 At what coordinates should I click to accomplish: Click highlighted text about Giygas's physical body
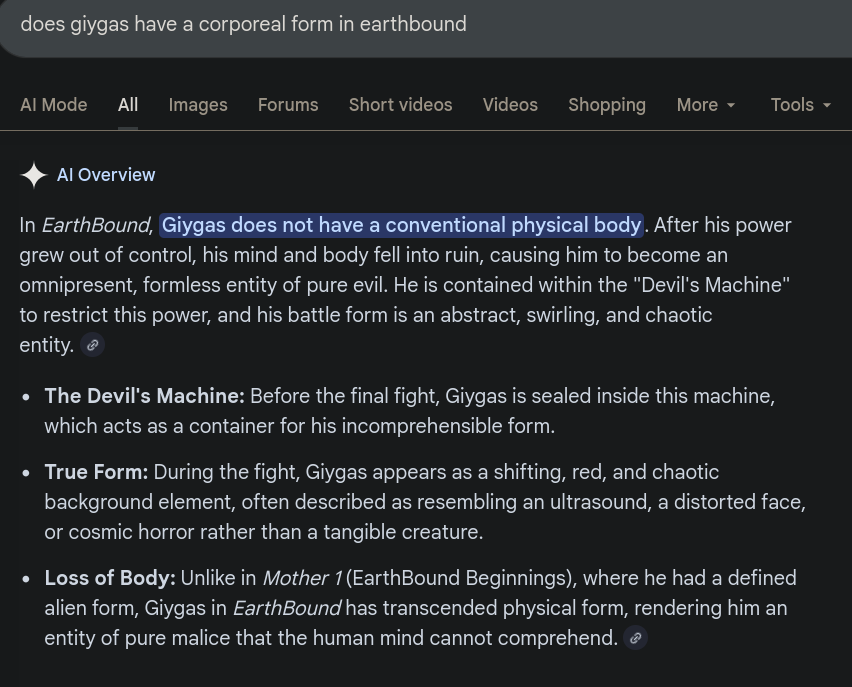[x=401, y=225]
